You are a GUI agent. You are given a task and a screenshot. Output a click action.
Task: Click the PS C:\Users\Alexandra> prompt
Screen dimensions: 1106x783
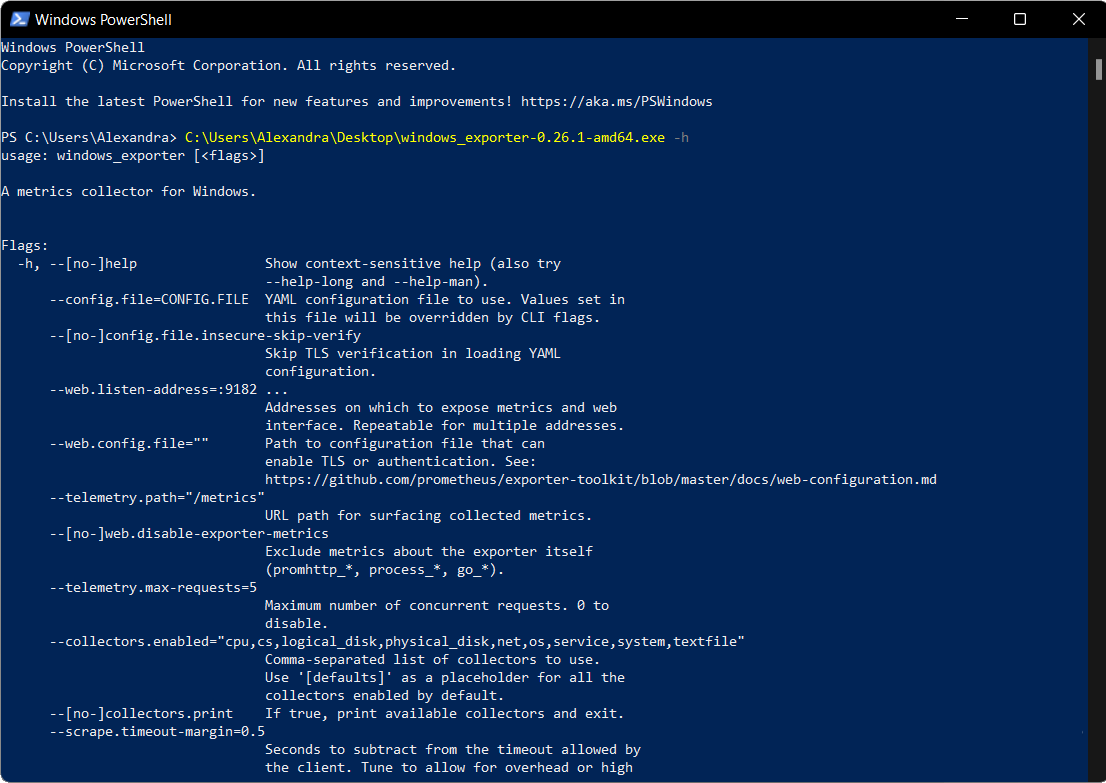(88, 138)
